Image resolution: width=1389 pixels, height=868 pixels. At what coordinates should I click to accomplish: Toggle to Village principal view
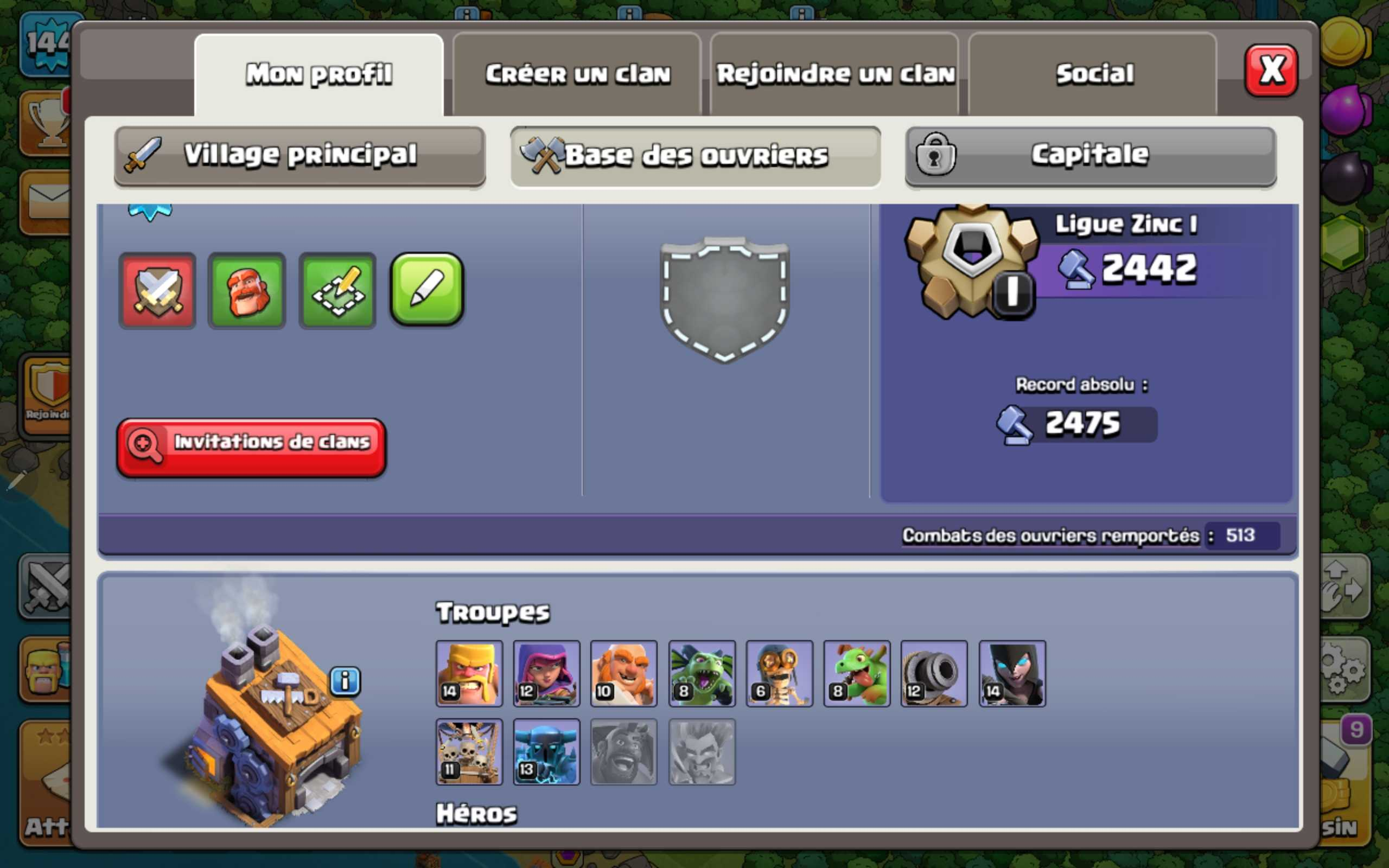click(300, 156)
